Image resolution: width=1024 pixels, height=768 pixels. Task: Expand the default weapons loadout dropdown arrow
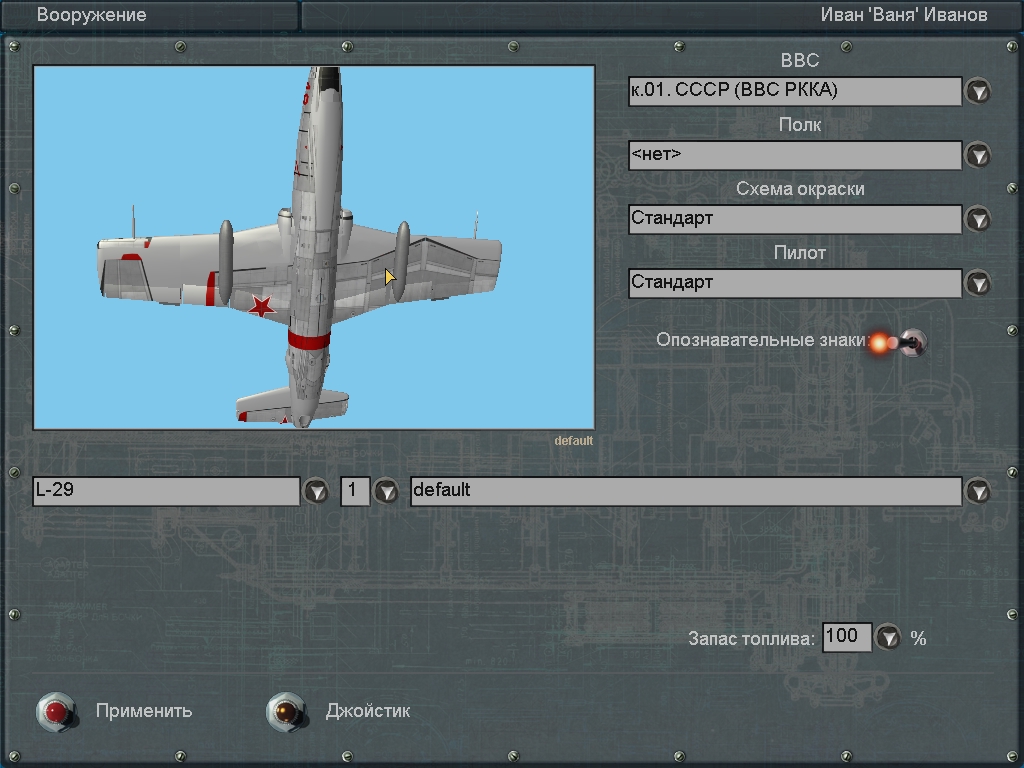click(977, 492)
